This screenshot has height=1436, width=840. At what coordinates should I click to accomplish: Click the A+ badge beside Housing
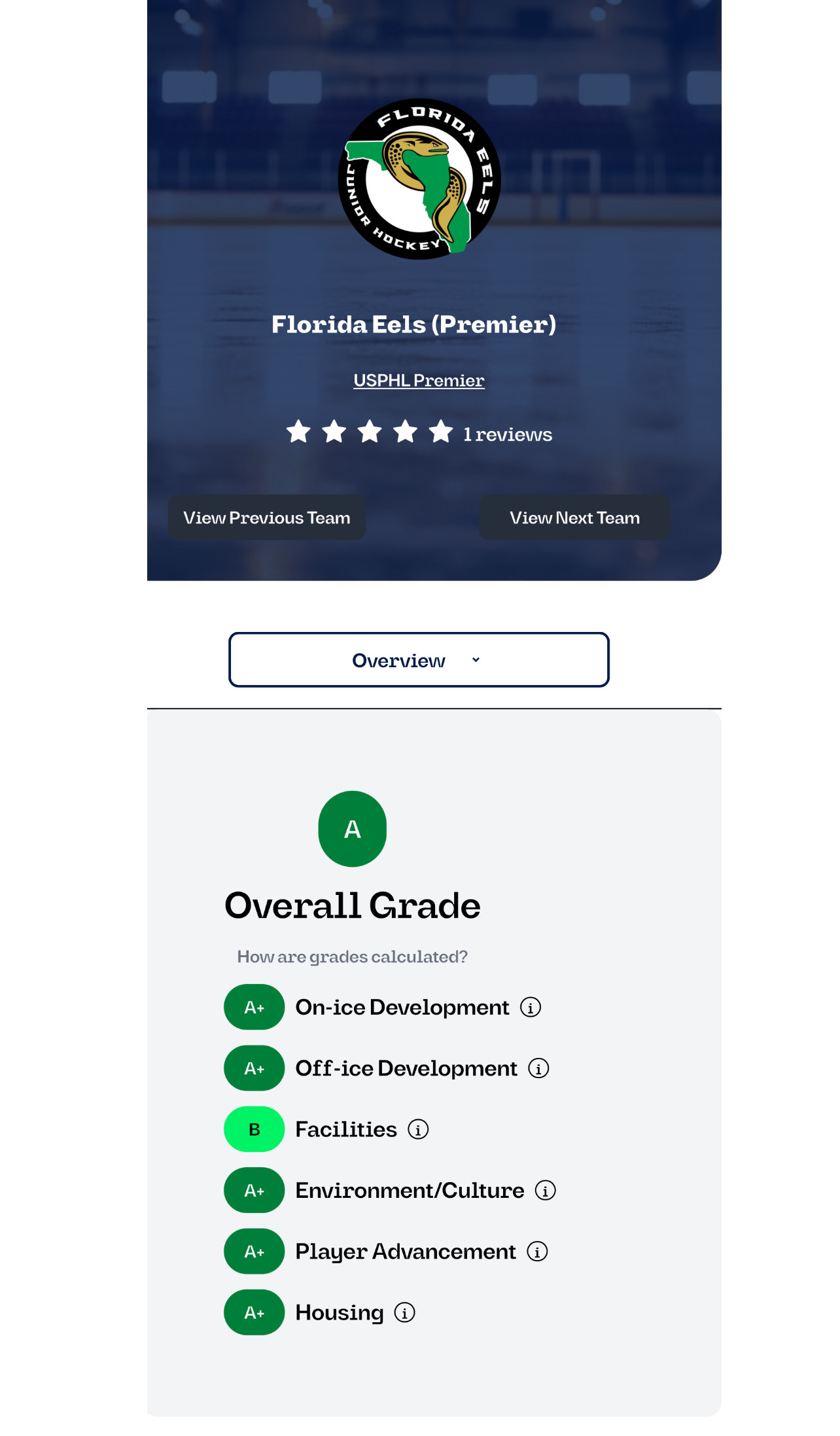coord(254,1312)
